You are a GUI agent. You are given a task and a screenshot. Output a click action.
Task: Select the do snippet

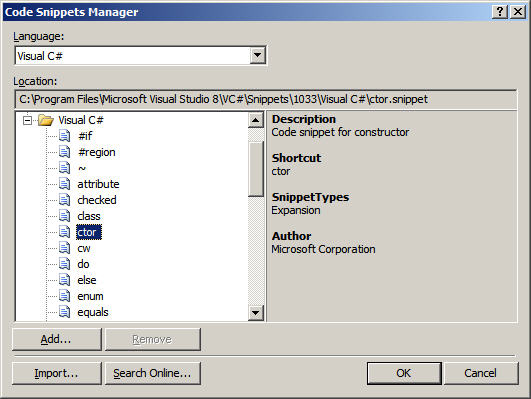(83, 264)
